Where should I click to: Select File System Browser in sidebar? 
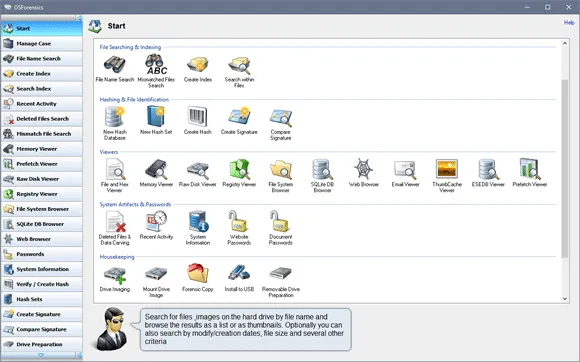[x=41, y=209]
